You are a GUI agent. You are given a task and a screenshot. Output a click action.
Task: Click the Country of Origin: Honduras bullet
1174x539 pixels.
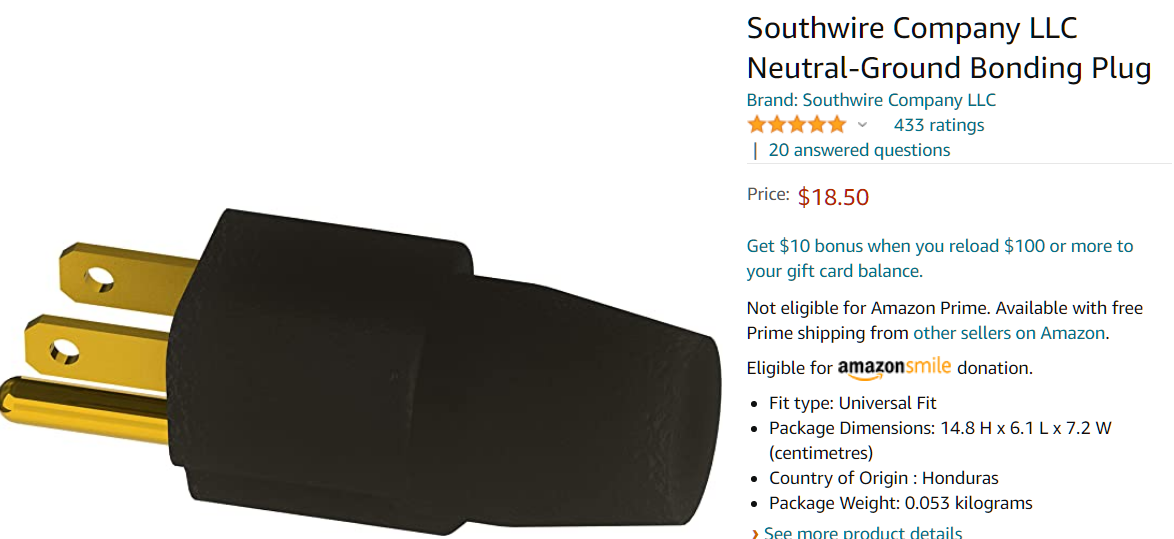[883, 478]
